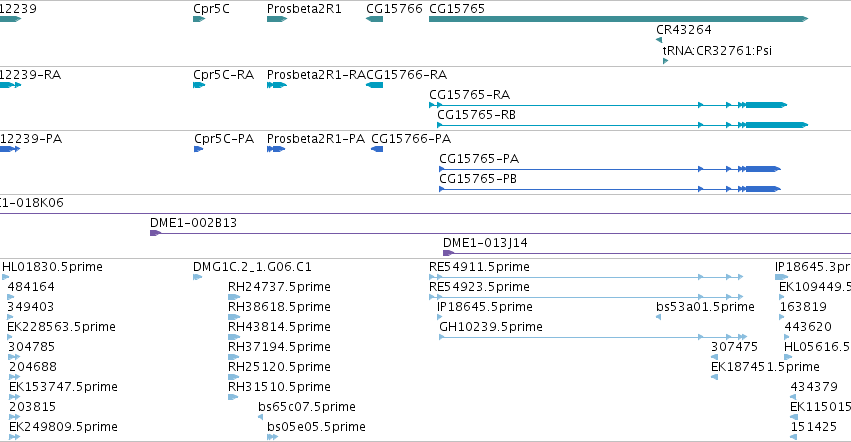Click the RE54911.5prime EST label
This screenshot has width=851, height=442.
[x=479, y=267]
